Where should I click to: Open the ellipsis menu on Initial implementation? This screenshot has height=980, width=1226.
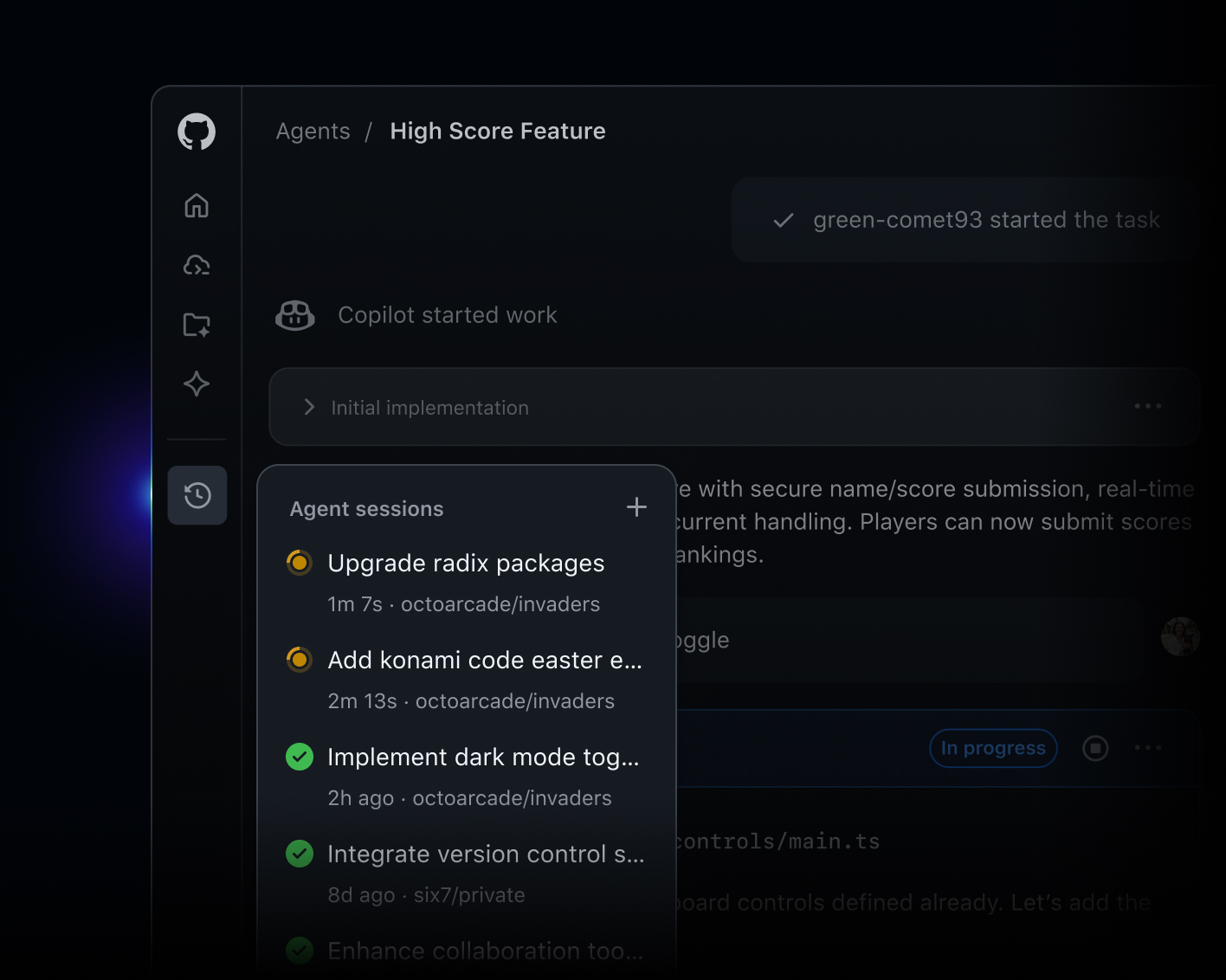1147,406
